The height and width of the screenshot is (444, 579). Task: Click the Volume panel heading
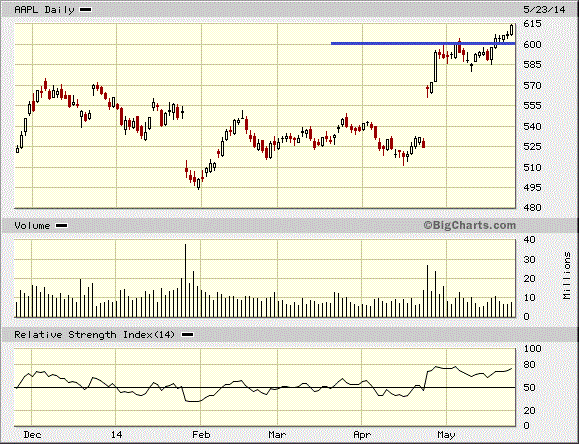[x=32, y=226]
